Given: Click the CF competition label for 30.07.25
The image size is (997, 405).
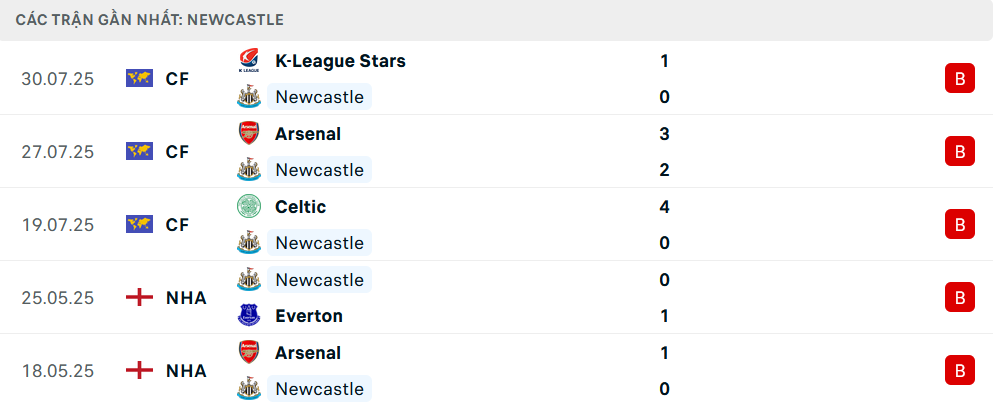Looking at the screenshot, I should click(x=177, y=79).
